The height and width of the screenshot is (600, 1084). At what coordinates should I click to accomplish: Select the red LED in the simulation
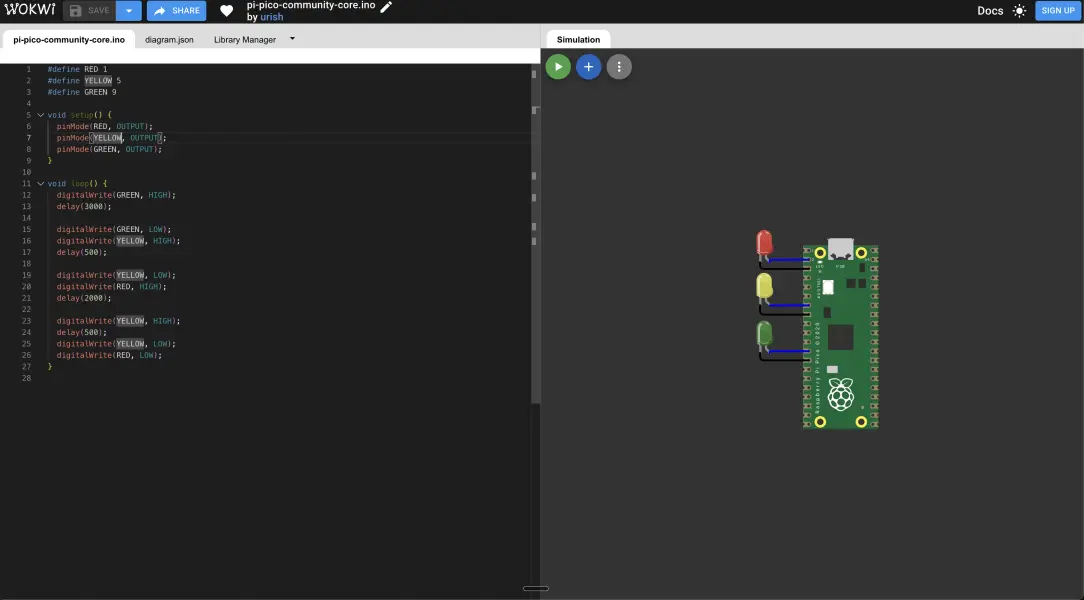pyautogui.click(x=763, y=245)
